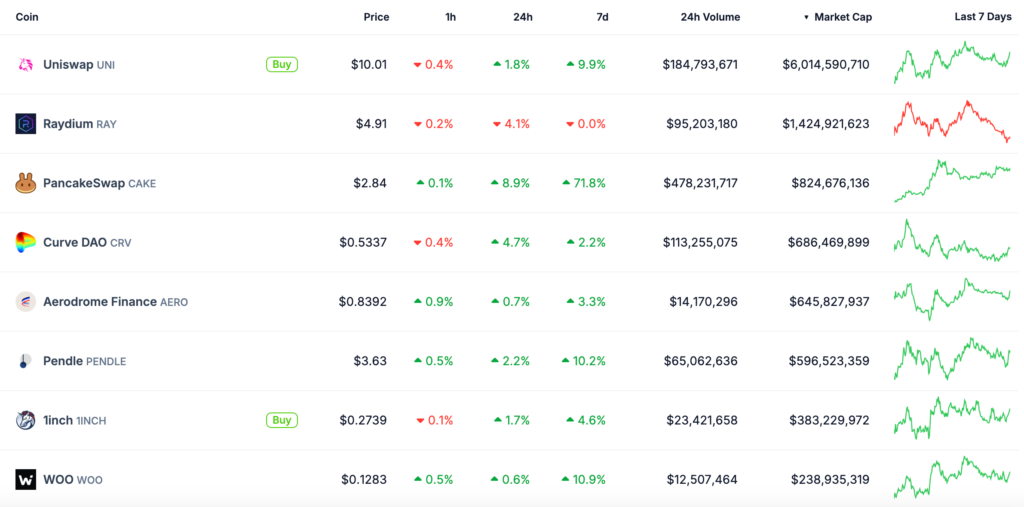1024x507 pixels.
Task: Open PancakeSwap's green 7-day sparkline chart
Action: [952, 180]
